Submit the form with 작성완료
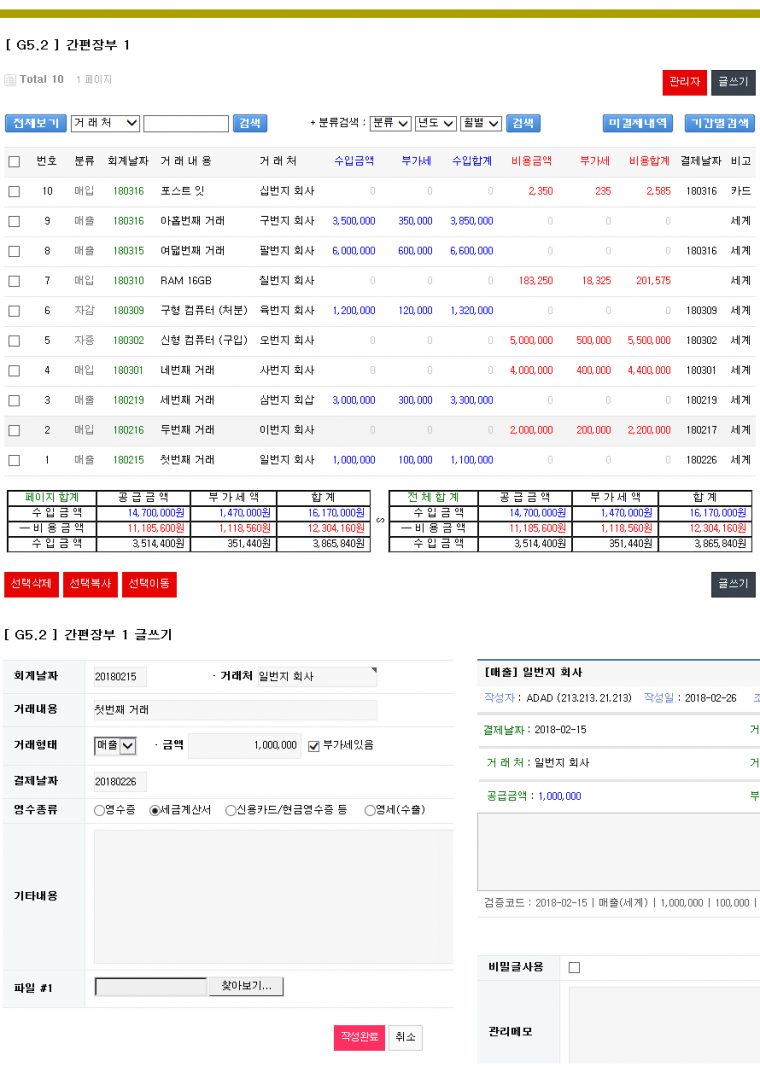Image resolution: width=760 pixels, height=1067 pixels. coord(359,1037)
